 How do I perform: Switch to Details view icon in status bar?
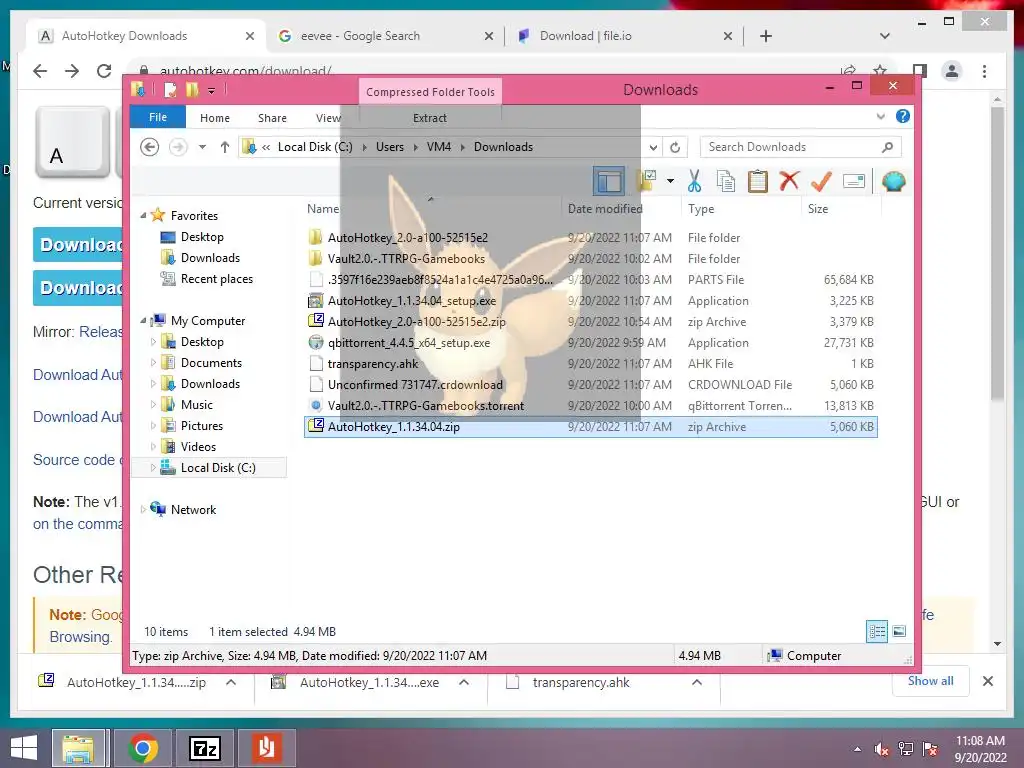[x=877, y=631]
